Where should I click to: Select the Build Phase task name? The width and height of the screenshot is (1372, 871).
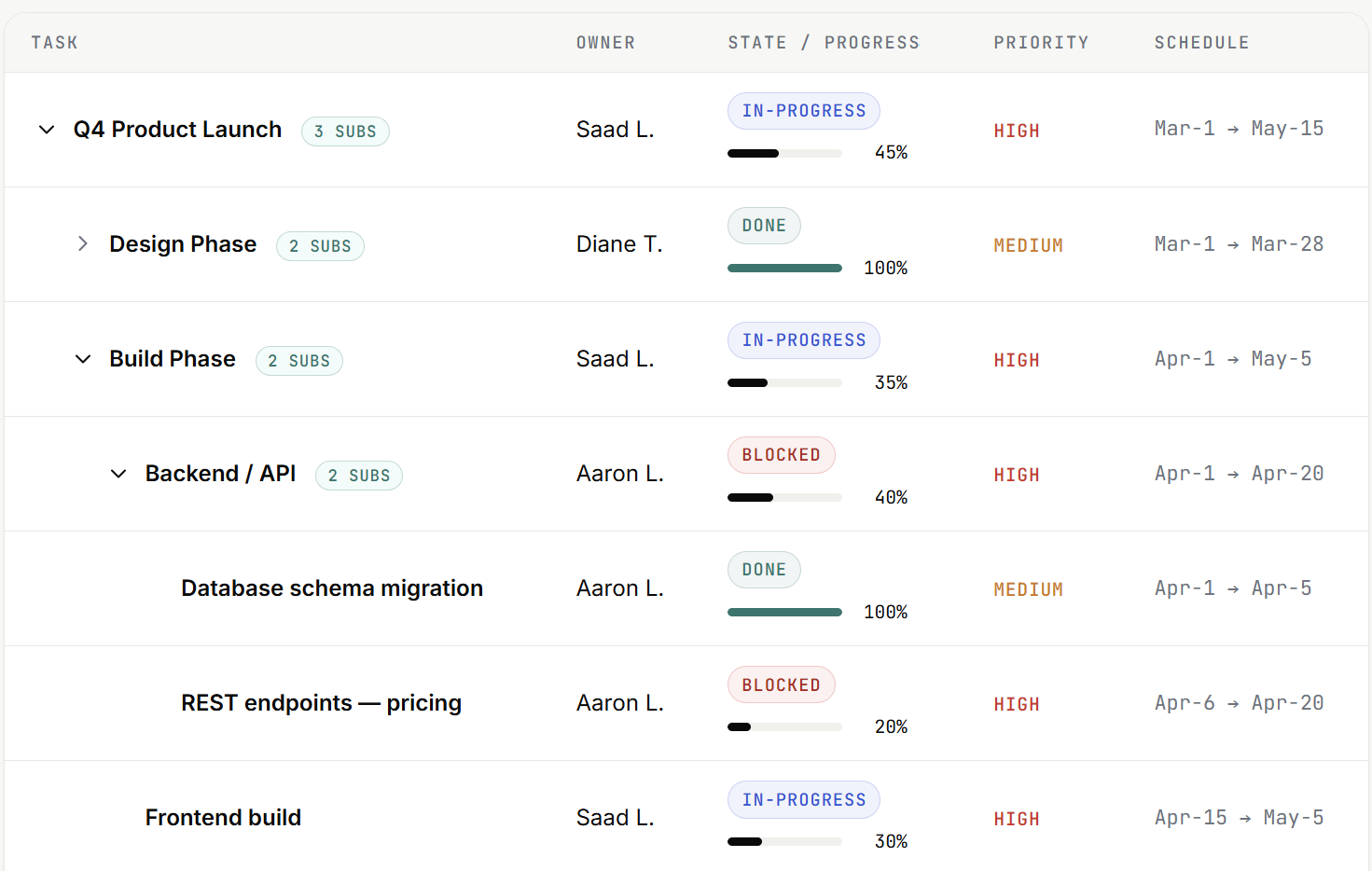[x=173, y=359]
